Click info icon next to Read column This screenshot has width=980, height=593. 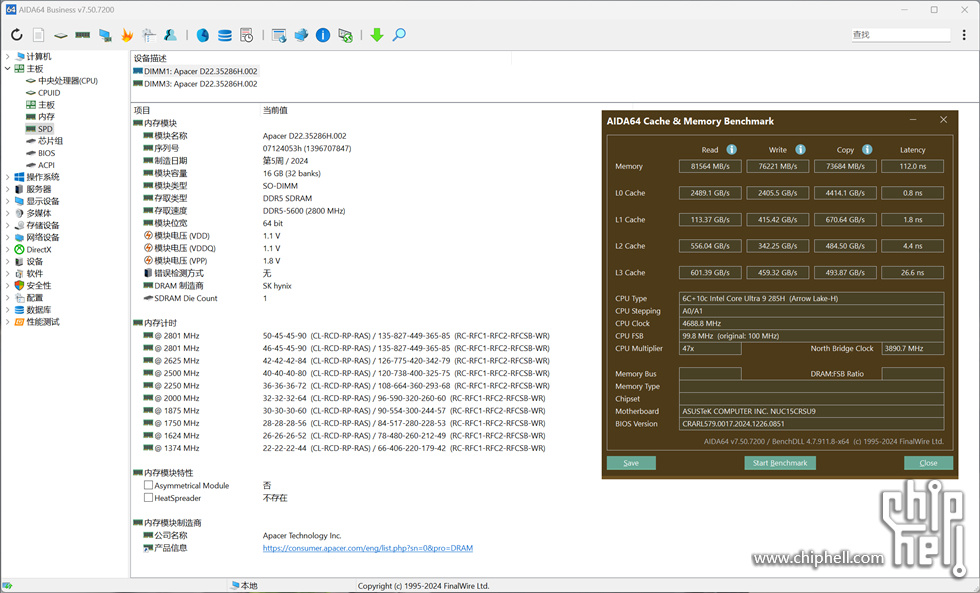731,149
